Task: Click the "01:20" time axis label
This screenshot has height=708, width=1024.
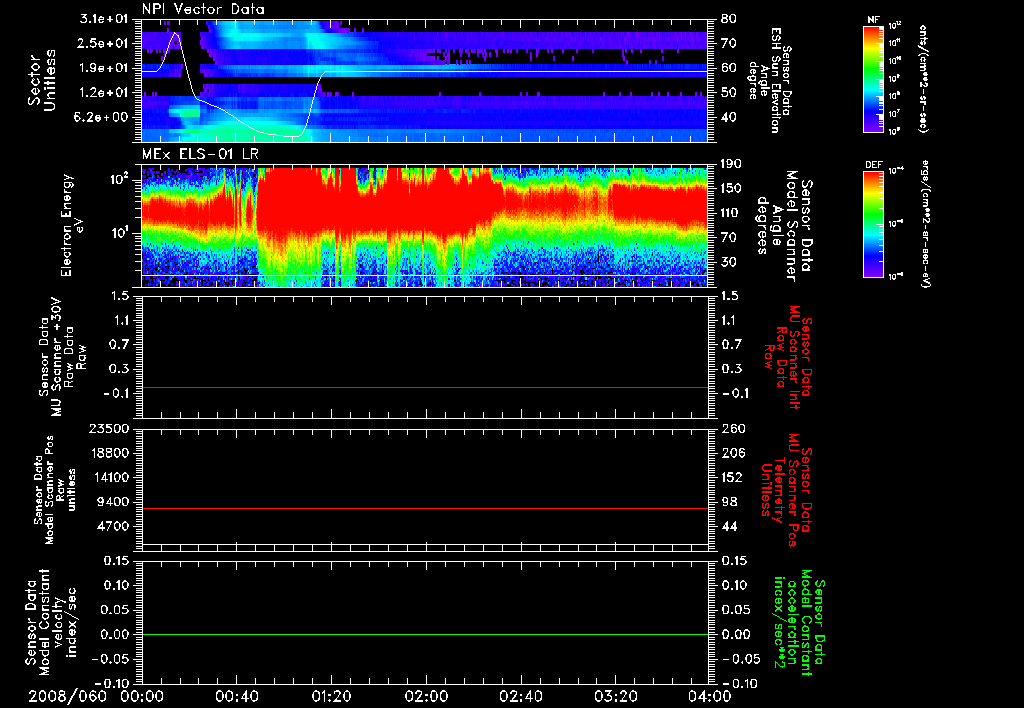Action: pos(330,696)
